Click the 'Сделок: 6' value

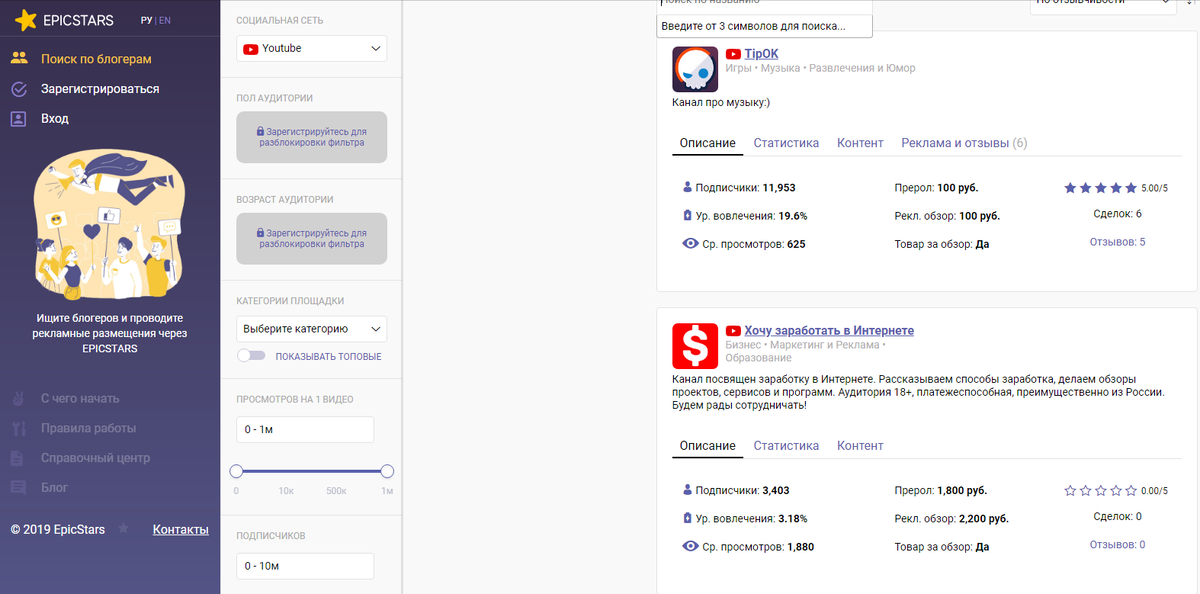[1117, 214]
